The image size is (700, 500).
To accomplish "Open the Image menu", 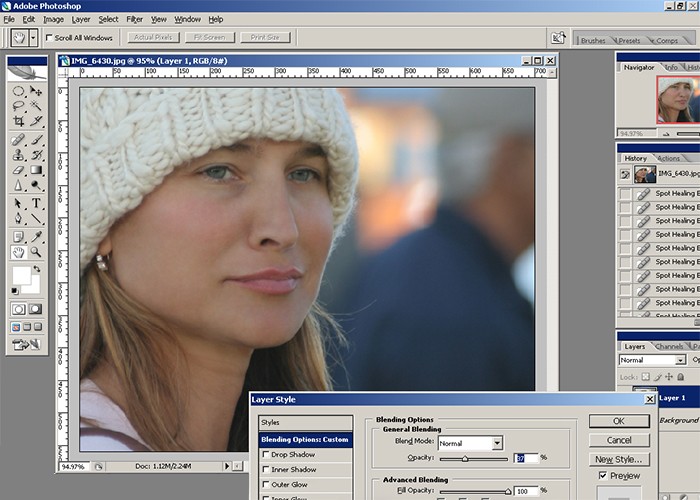I will click(54, 19).
